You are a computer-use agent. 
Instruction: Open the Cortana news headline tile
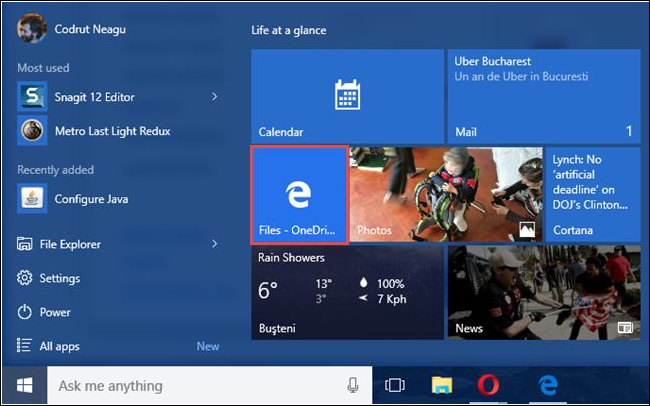(x=593, y=194)
